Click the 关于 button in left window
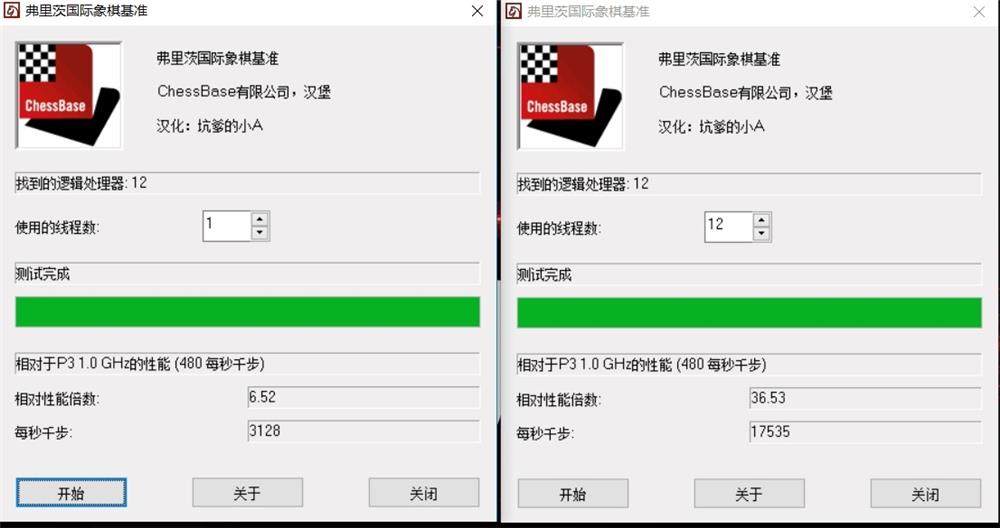The height and width of the screenshot is (528, 1000). tap(247, 493)
